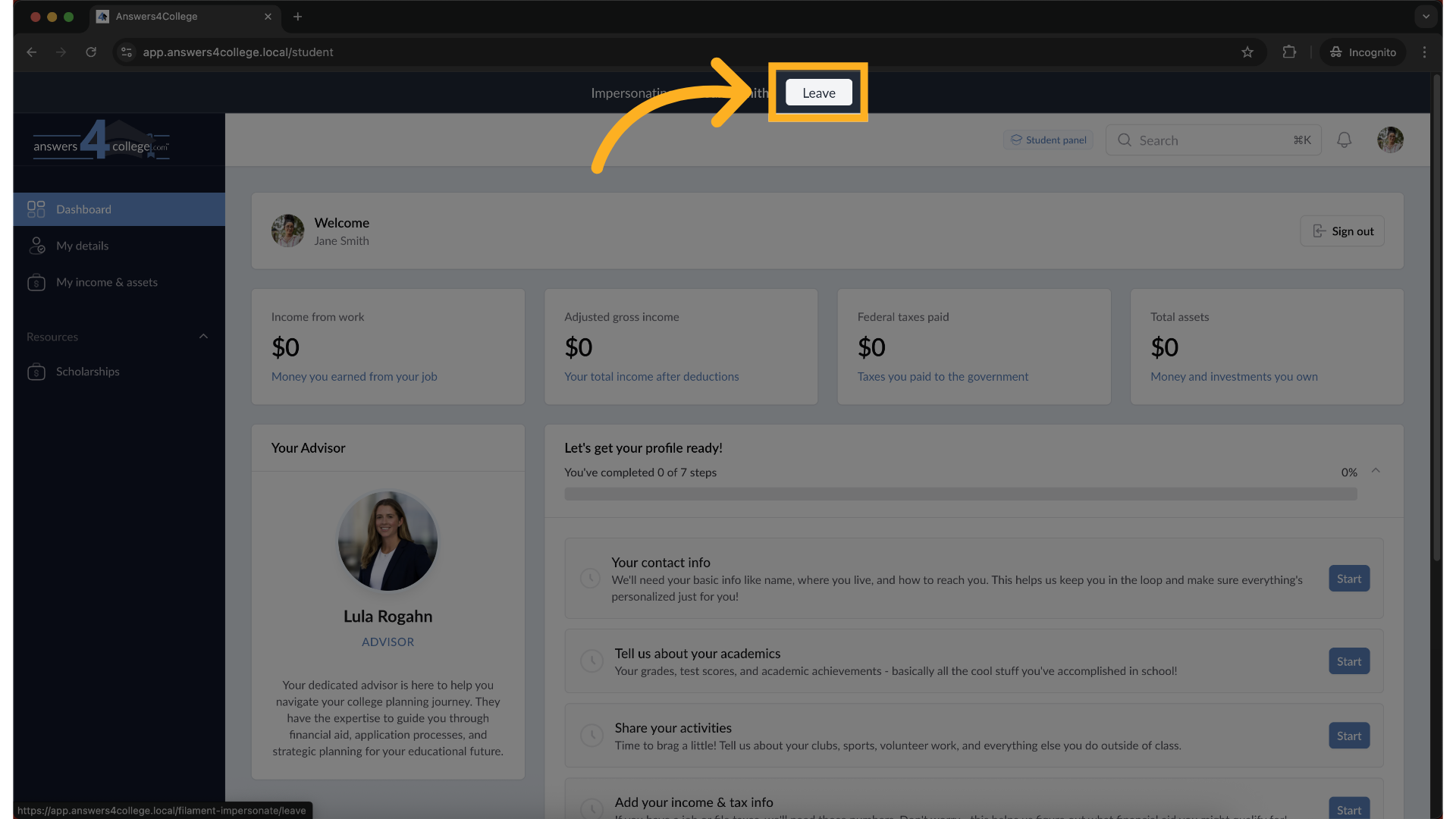
Task: Click the My income & assets icon
Action: (36, 282)
